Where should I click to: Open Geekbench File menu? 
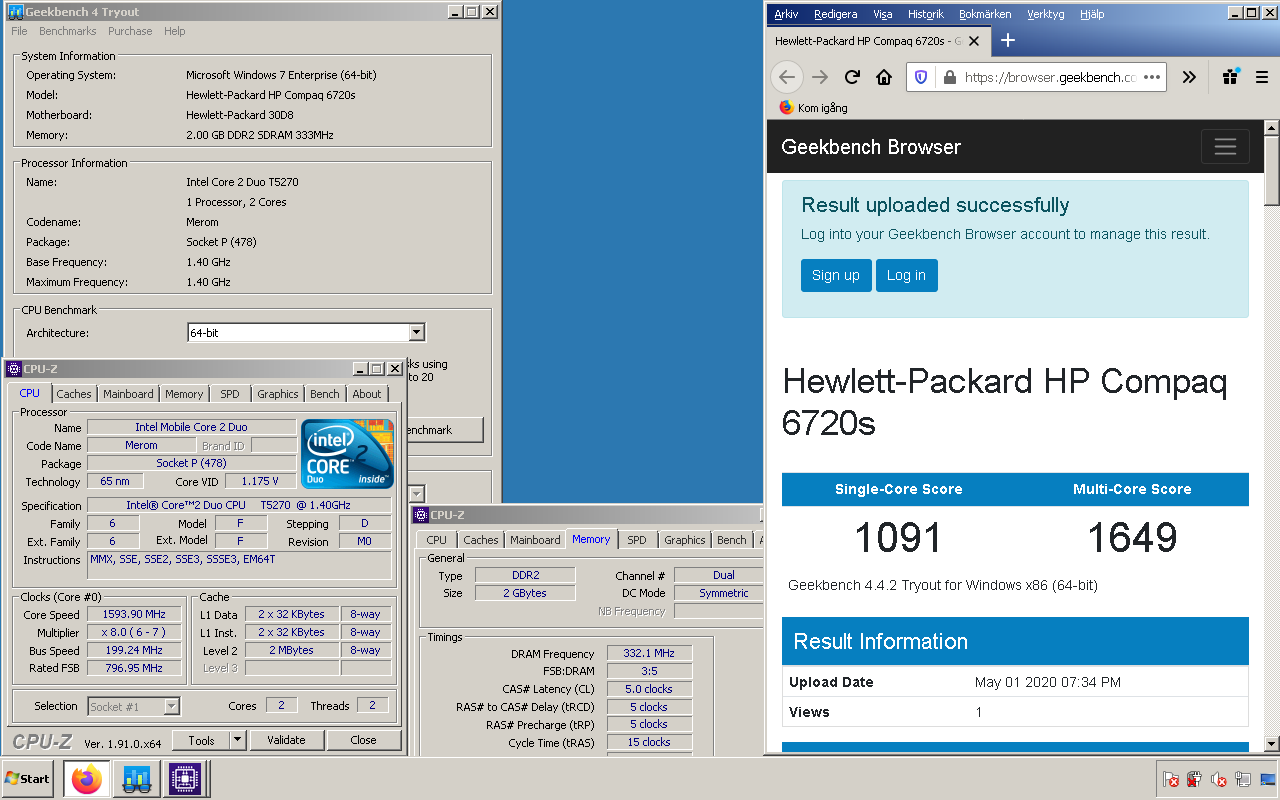pyautogui.click(x=19, y=31)
